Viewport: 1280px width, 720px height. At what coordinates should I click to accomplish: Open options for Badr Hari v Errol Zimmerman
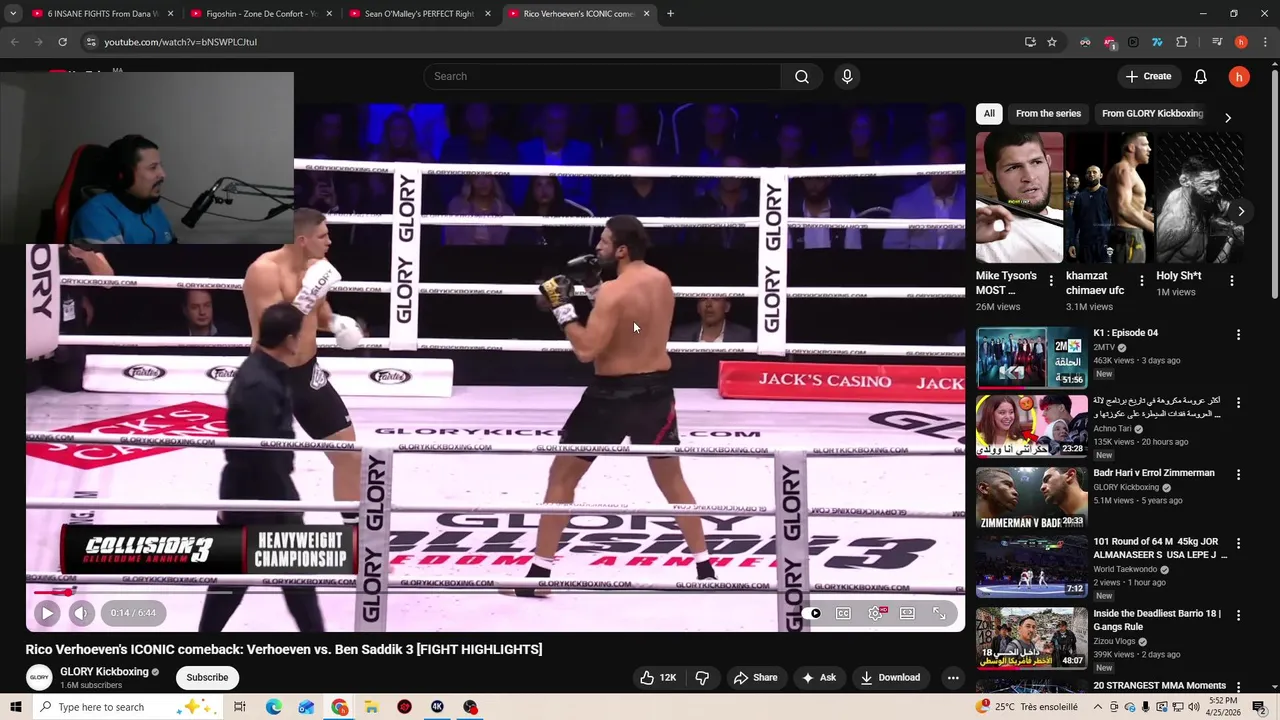tap(1238, 475)
